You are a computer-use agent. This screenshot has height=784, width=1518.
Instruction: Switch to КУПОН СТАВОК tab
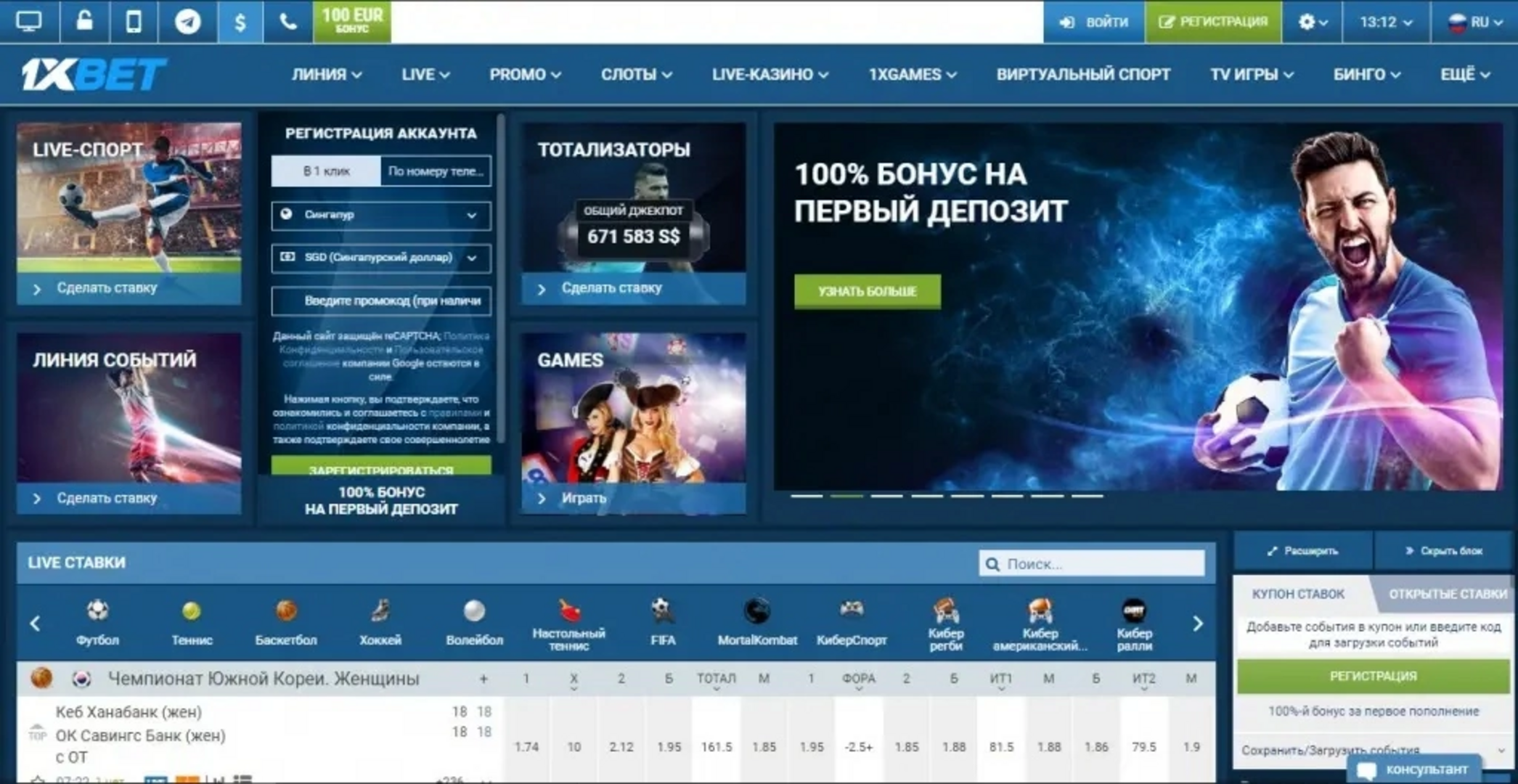(x=1298, y=594)
